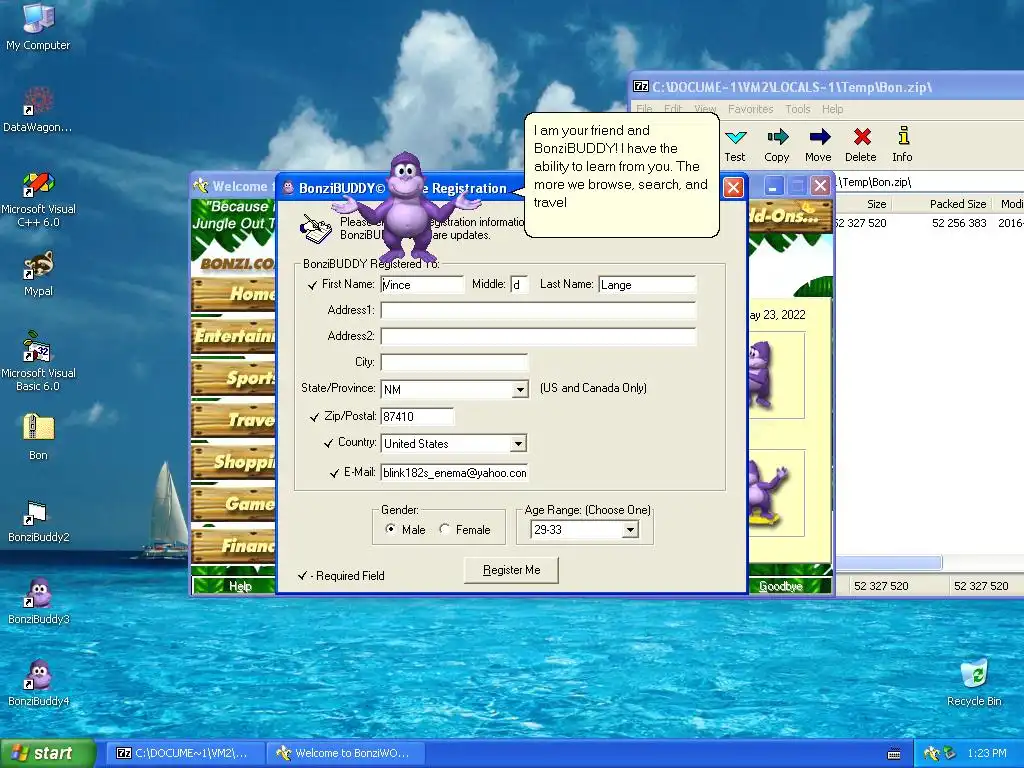Click Entertainment button in BonziWorld sidebar
Image resolution: width=1024 pixels, height=768 pixels.
233,336
